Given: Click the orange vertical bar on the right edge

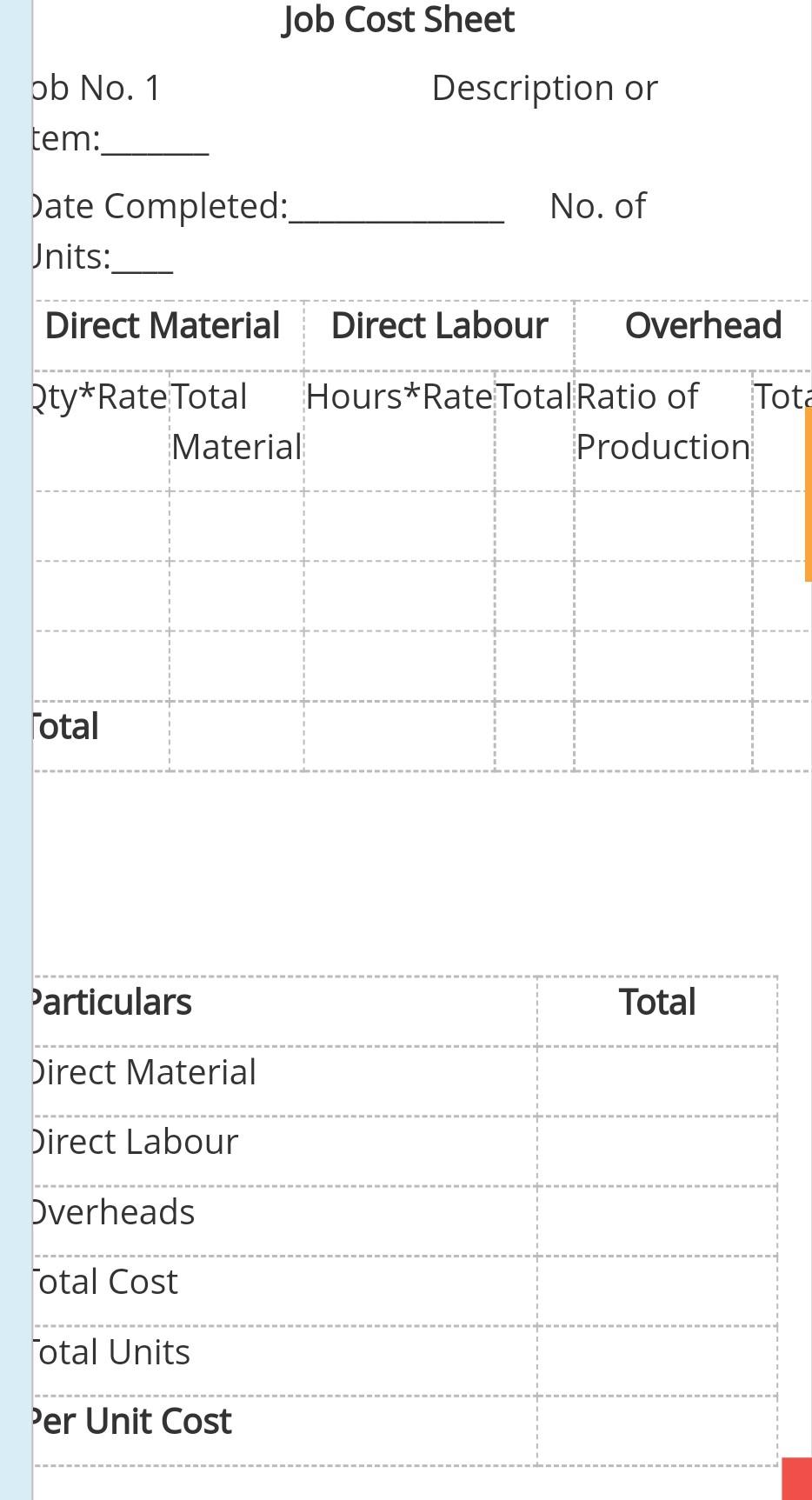Looking at the screenshot, I should tap(809, 494).
